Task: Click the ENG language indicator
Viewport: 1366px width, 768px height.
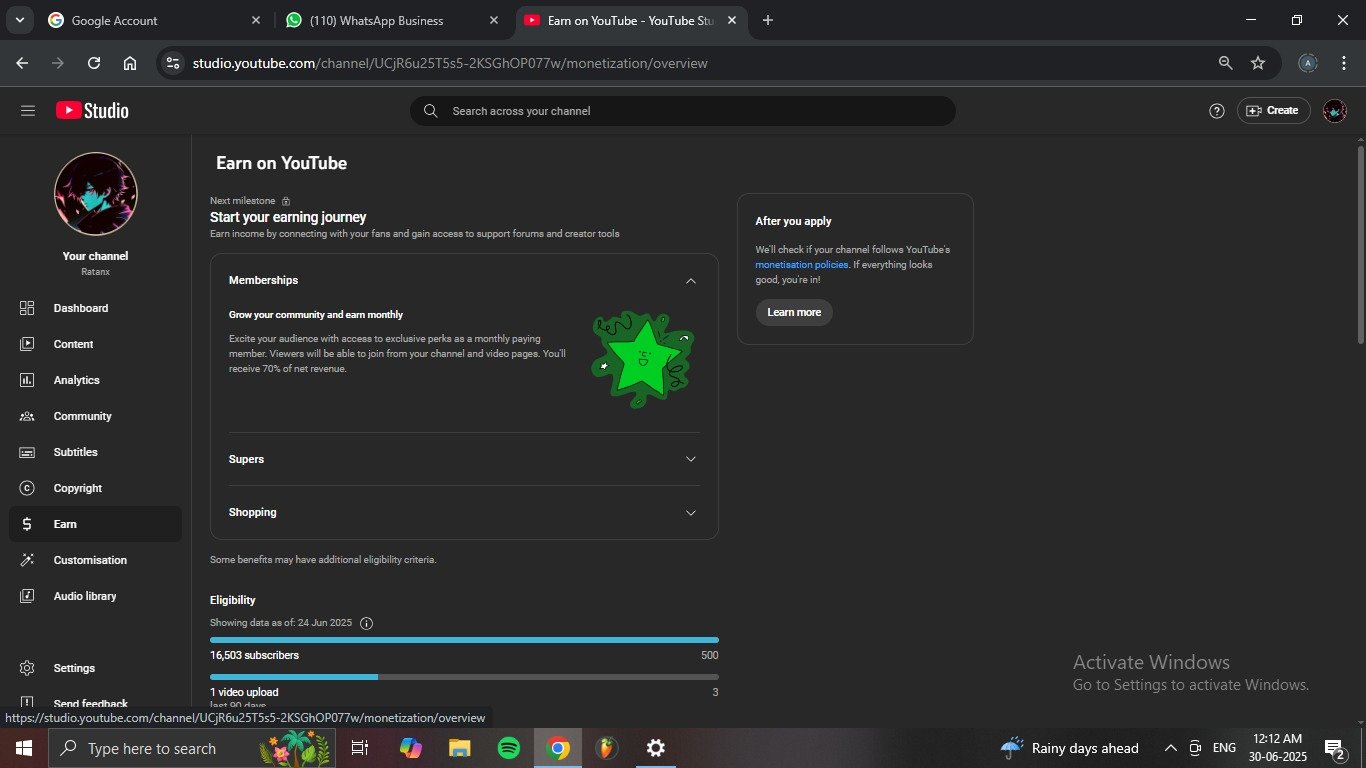Action: [x=1224, y=748]
